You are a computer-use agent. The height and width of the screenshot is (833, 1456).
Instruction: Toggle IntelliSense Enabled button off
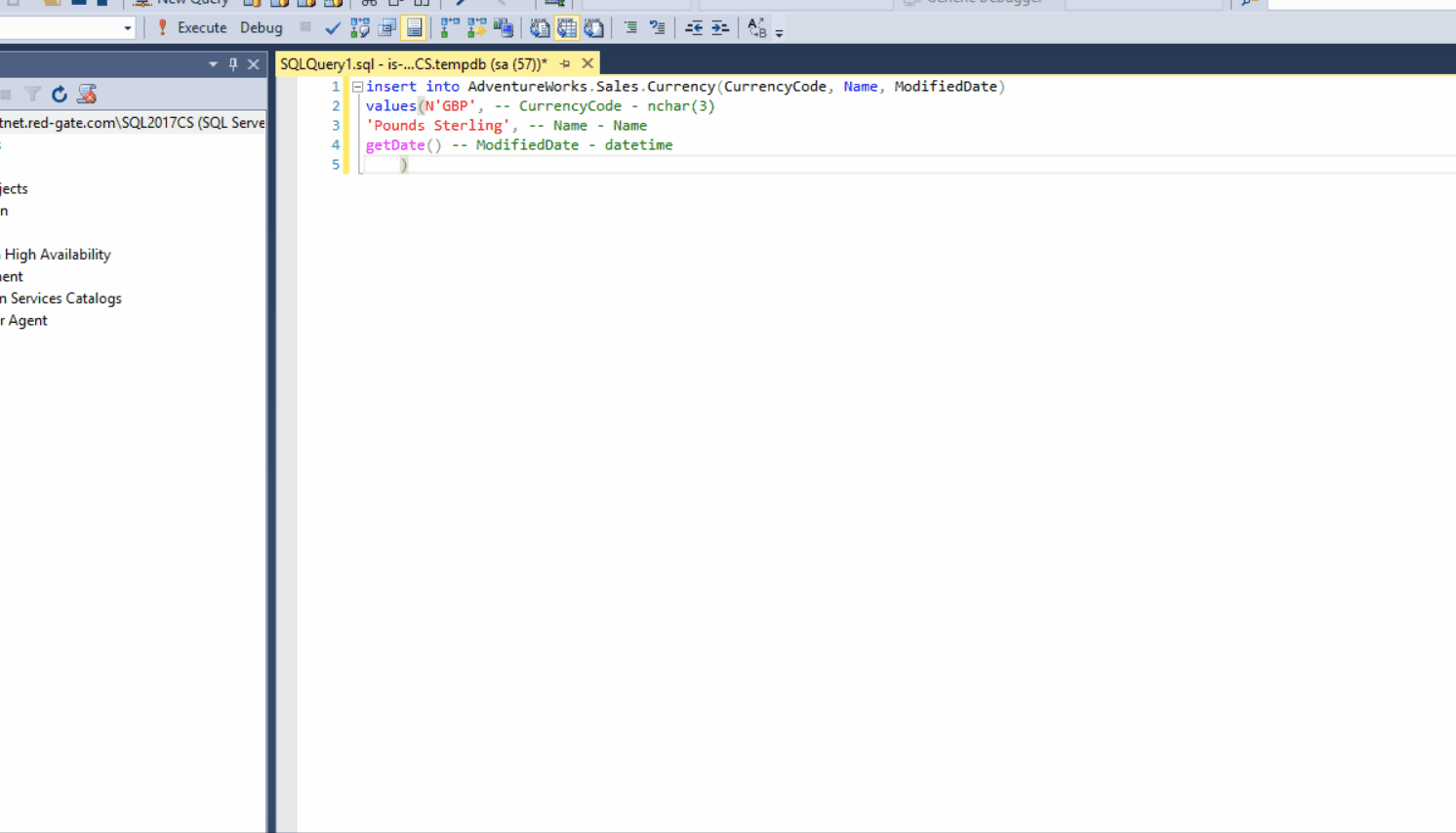click(415, 28)
